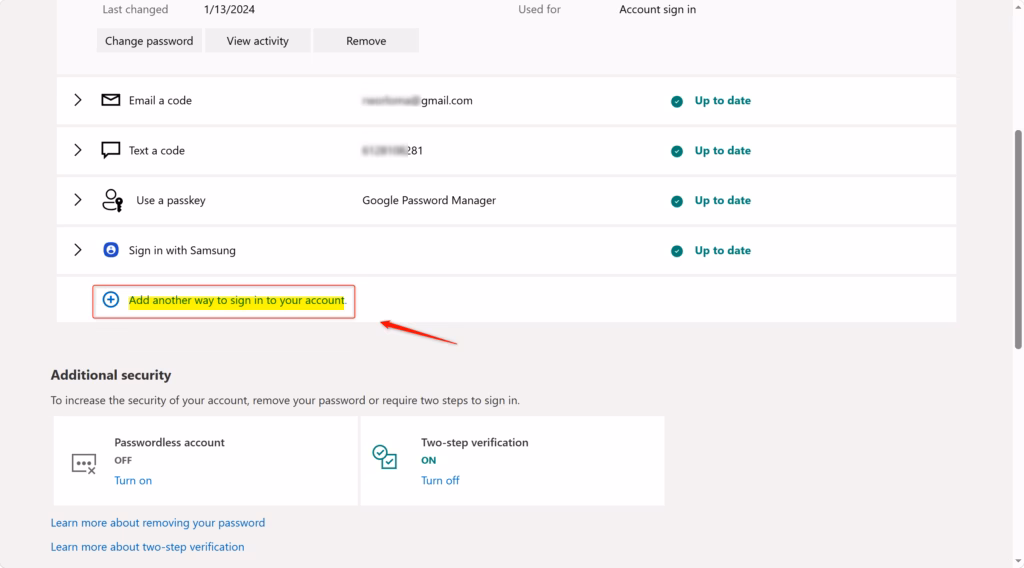Click the ON status under Two-step verification
Image resolution: width=1024 pixels, height=568 pixels.
click(x=428, y=460)
